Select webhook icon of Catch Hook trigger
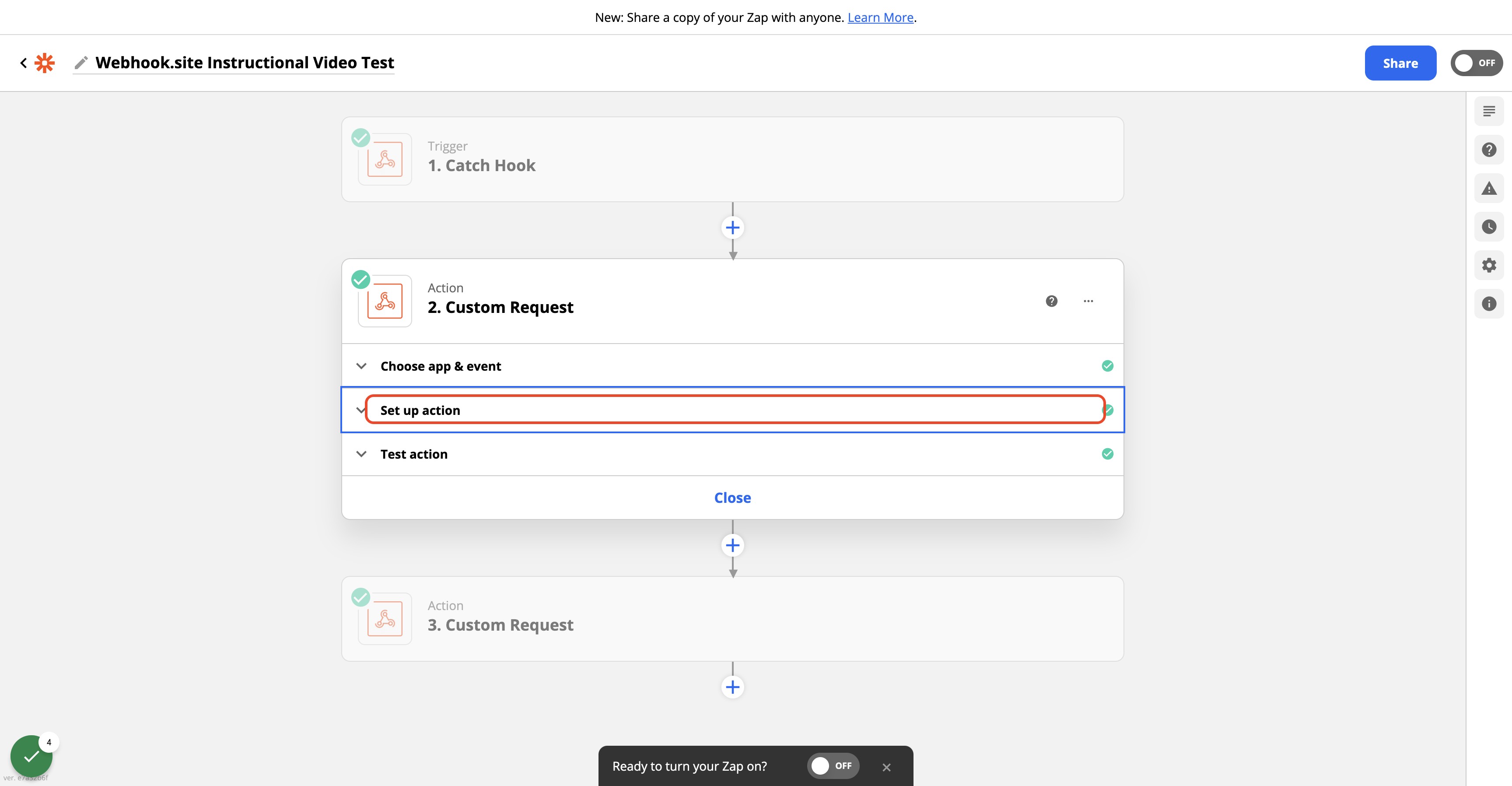The height and width of the screenshot is (786, 1512). [385, 159]
